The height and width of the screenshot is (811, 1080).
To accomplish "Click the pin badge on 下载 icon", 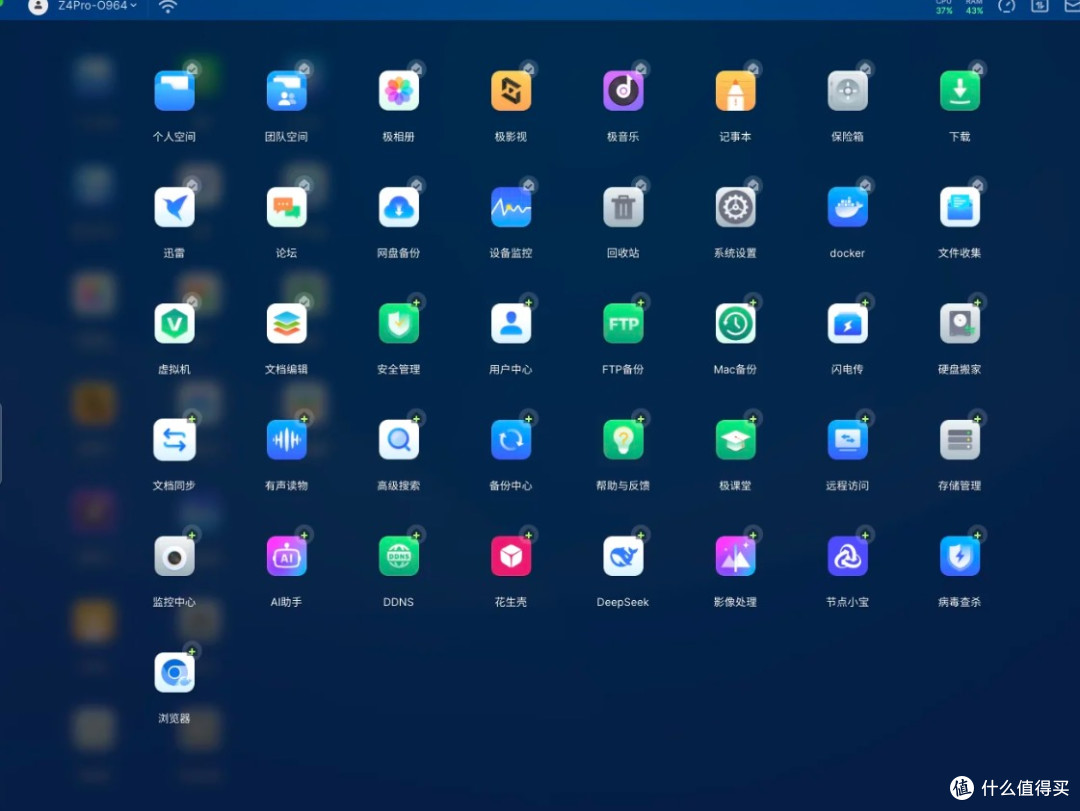I will (977, 69).
